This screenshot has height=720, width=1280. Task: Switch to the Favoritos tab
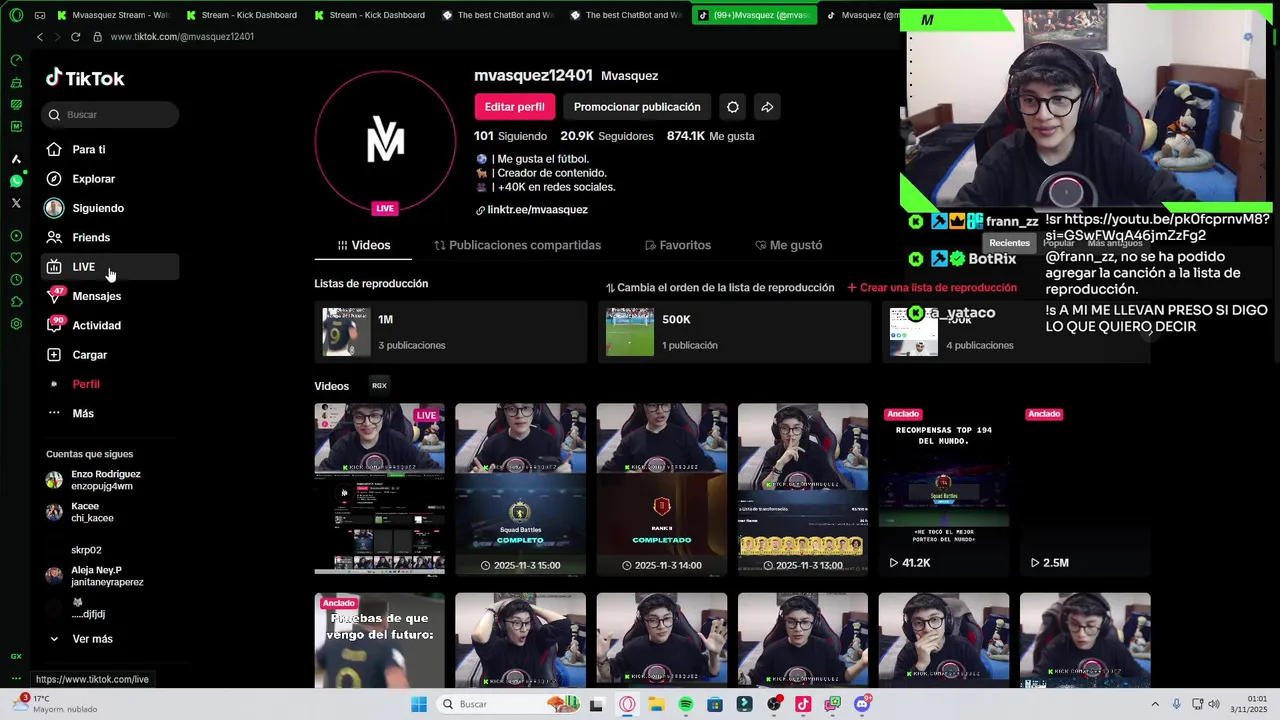click(678, 245)
